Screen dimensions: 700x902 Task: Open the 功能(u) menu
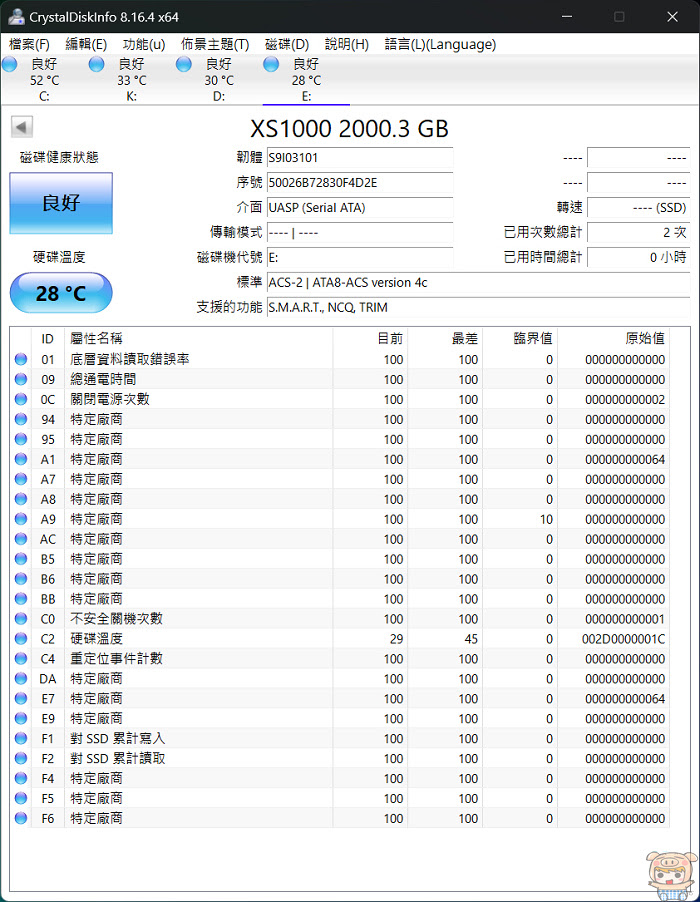point(144,44)
